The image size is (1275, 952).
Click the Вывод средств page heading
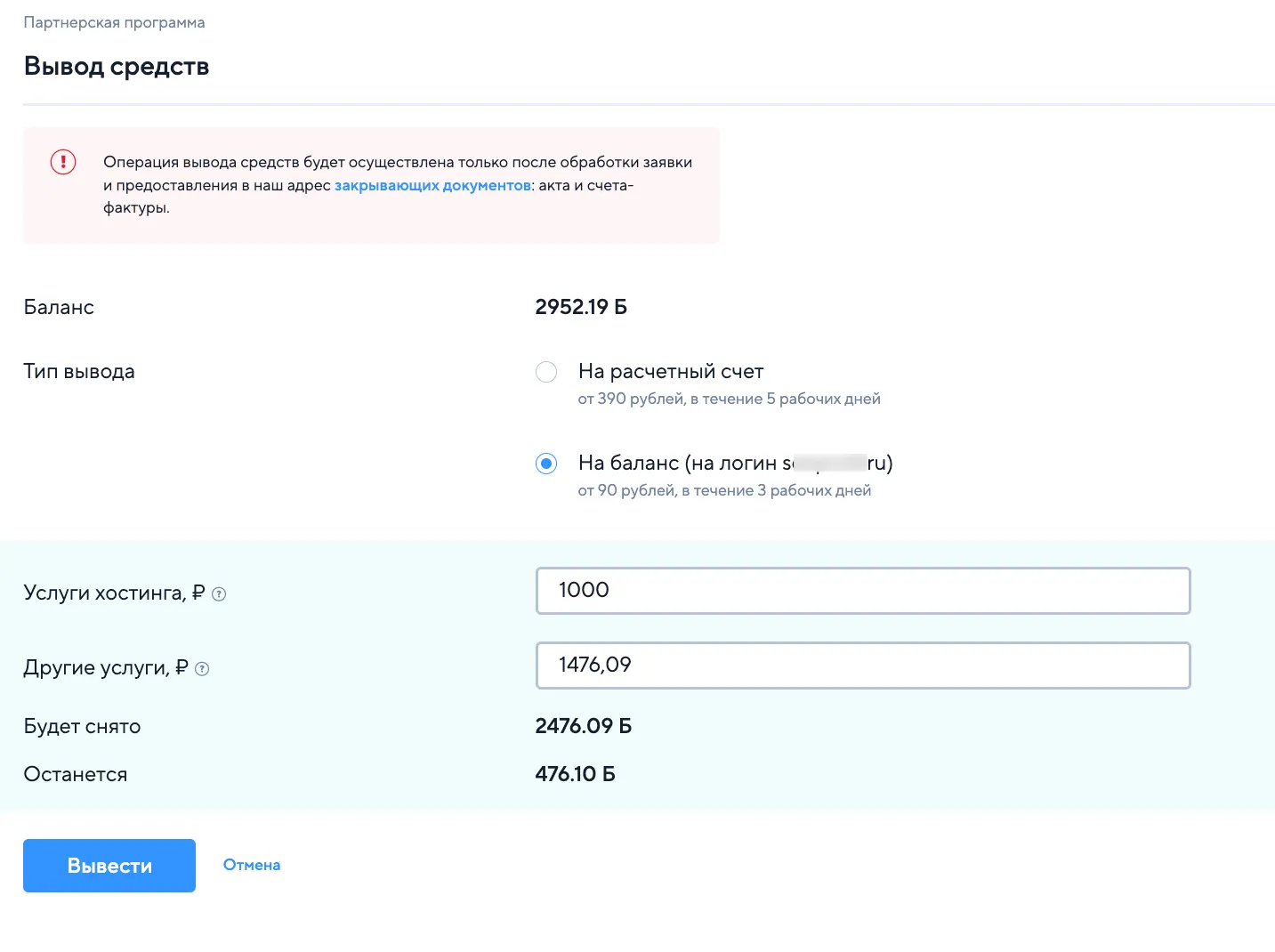(x=117, y=67)
